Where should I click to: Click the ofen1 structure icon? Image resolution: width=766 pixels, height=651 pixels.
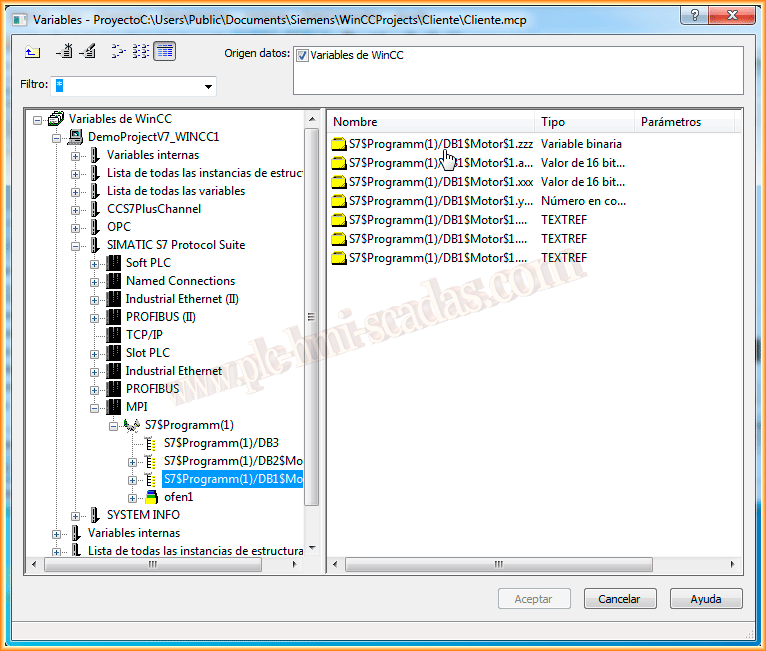(x=150, y=497)
